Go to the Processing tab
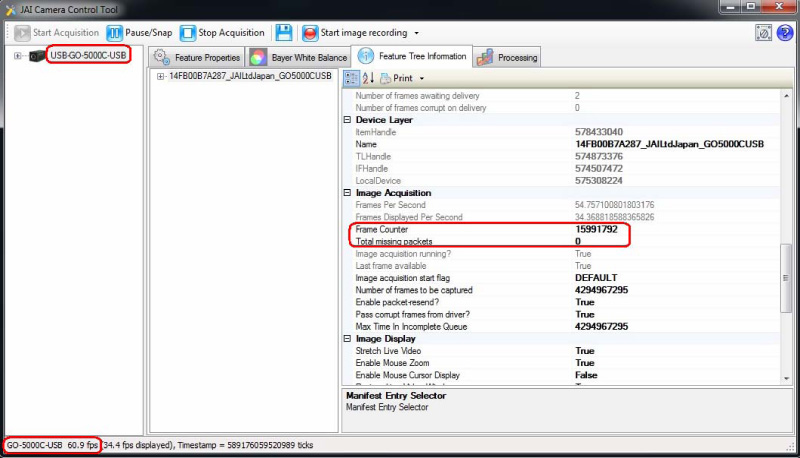Image resolution: width=800 pixels, height=458 pixels. click(x=507, y=57)
